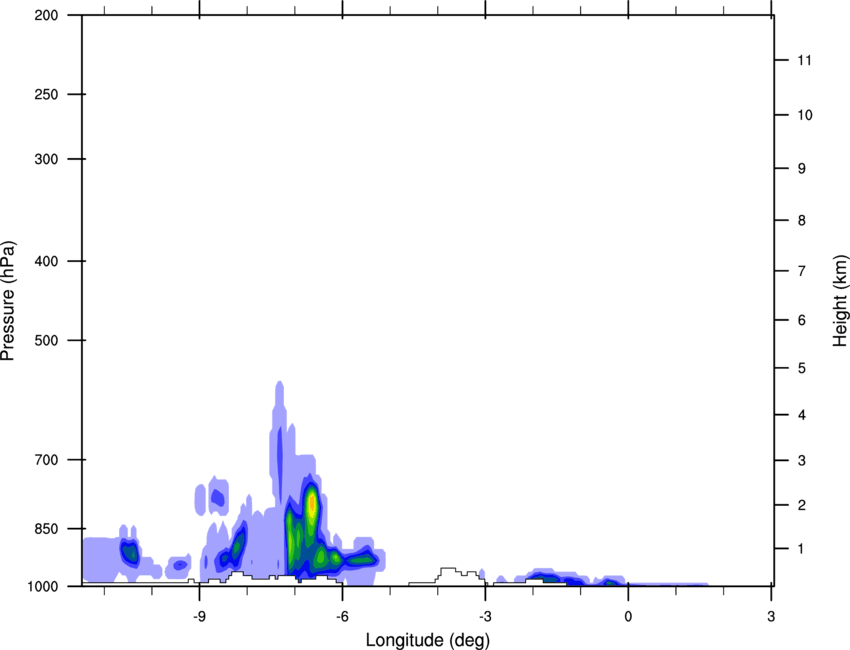Click the 'Pressure (hPa)' axis title
The width and height of the screenshot is (850, 650).
tap(8, 301)
